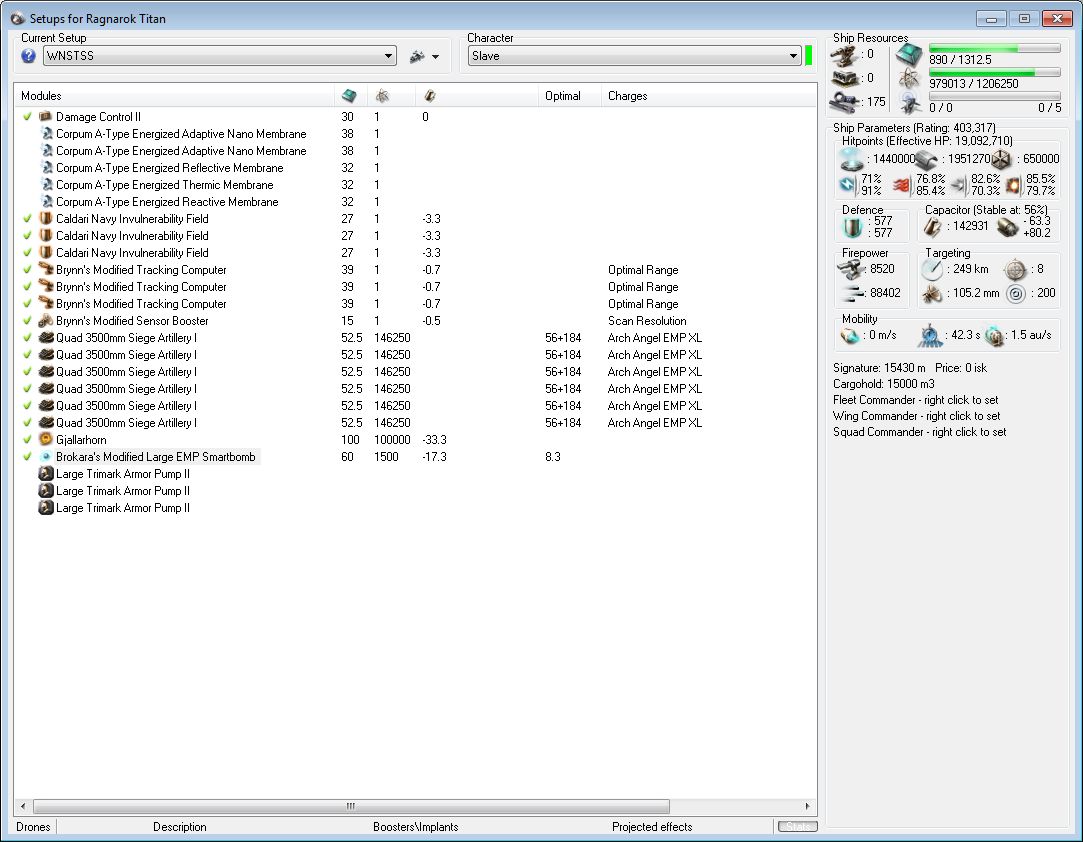Click the calibration icon showing 175
Screen dimensions: 1083x842
point(845,102)
